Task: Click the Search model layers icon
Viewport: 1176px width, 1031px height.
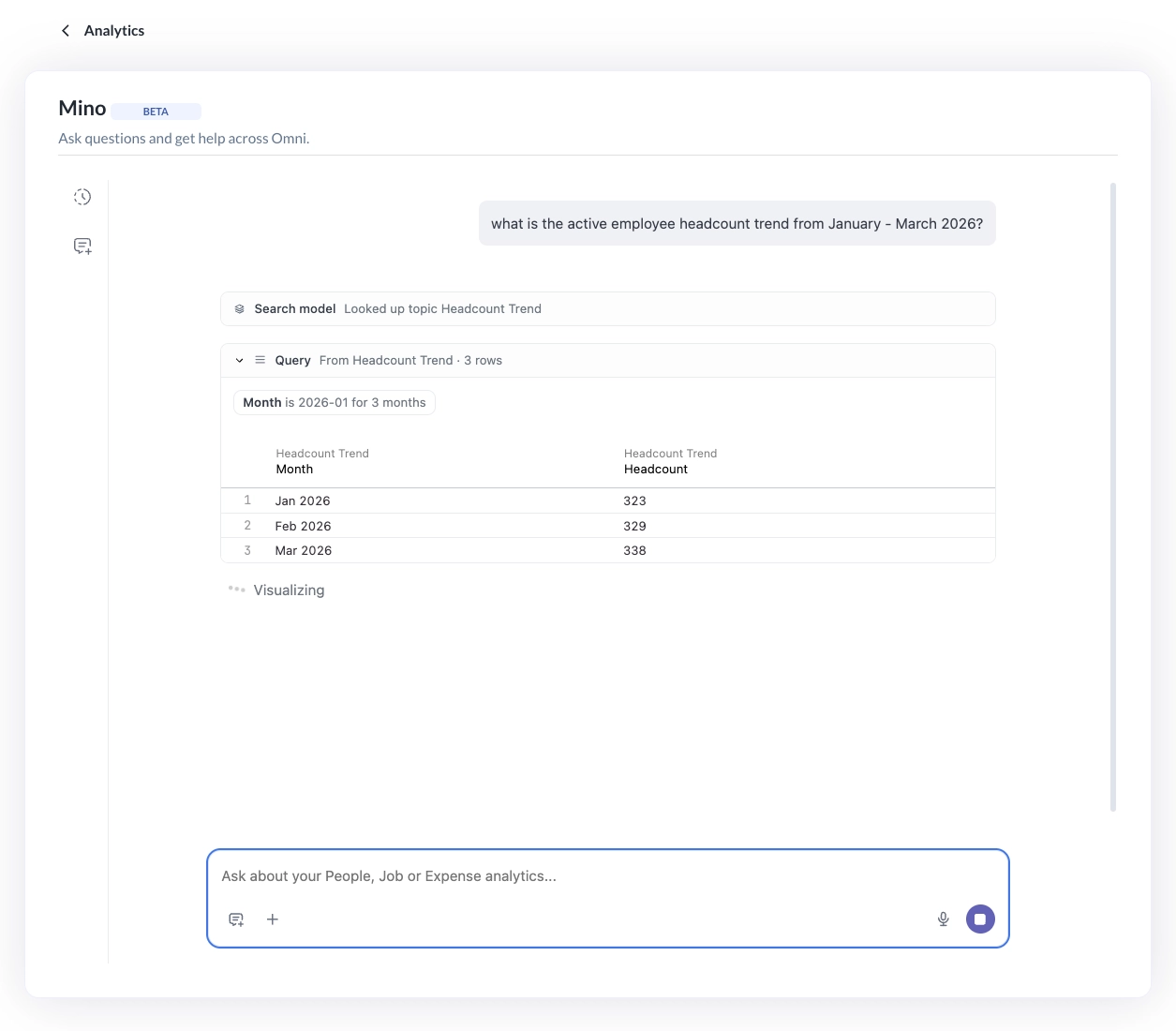Action: click(240, 309)
